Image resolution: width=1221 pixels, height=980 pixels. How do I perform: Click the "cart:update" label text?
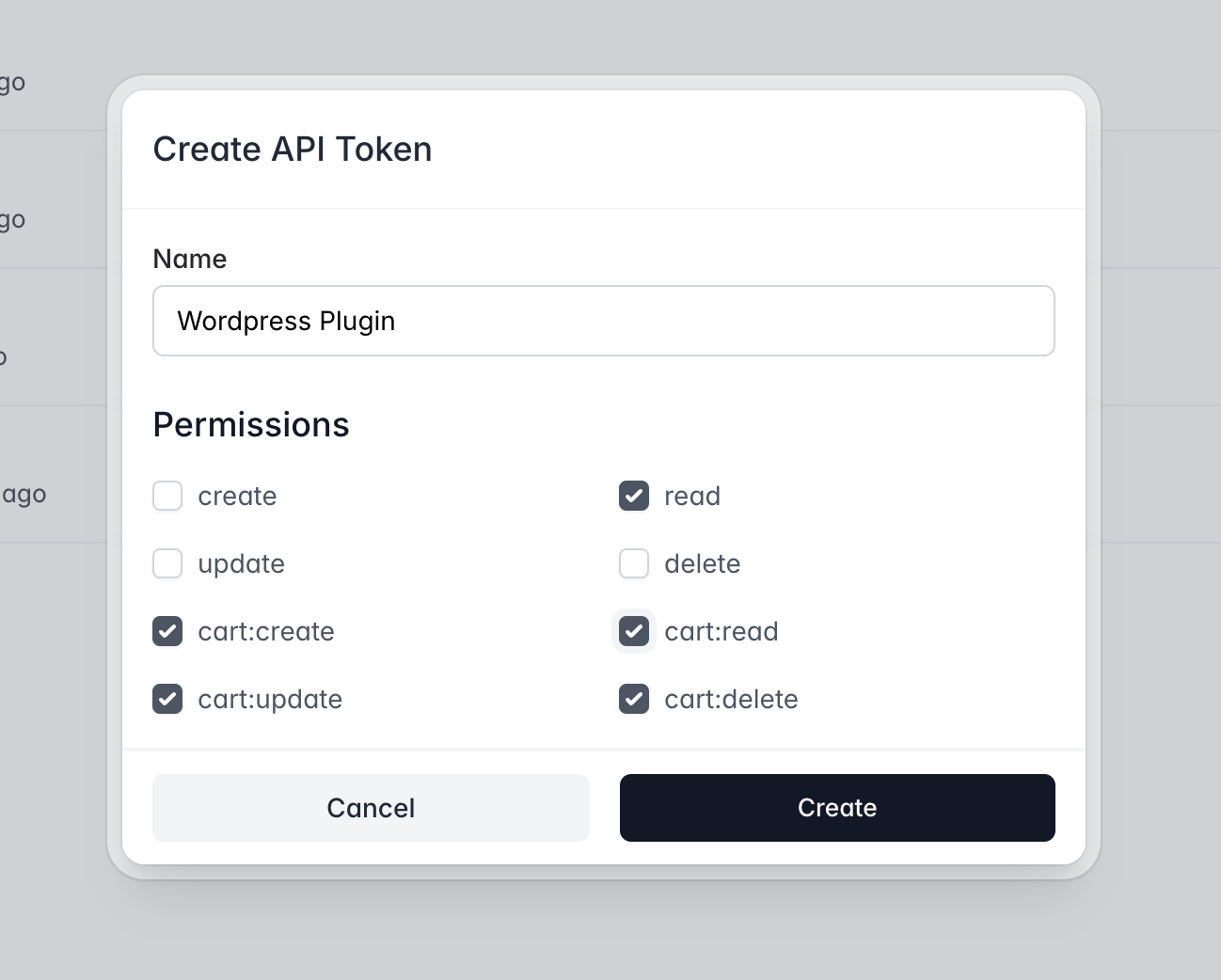point(270,699)
